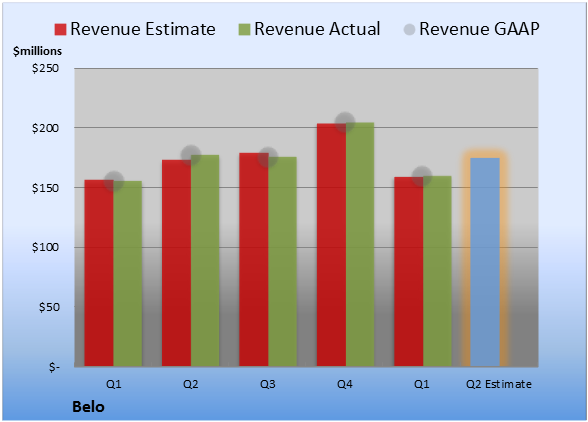Click the green Revenue Actual legend swatch
Screen dimensions: 588x422
(x=244, y=30)
